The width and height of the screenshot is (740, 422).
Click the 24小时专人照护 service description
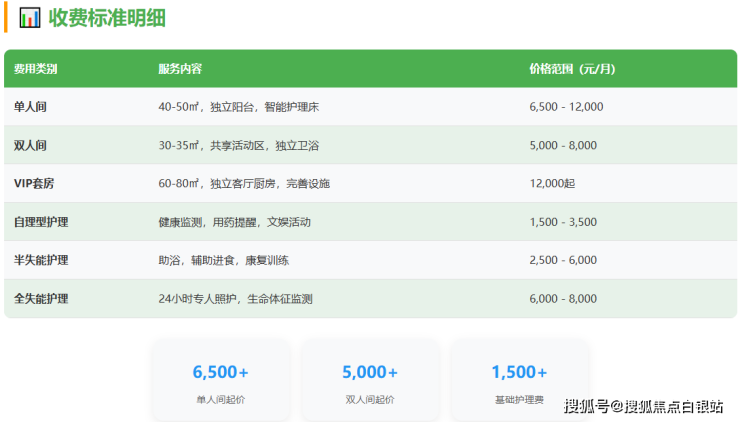tap(235, 298)
